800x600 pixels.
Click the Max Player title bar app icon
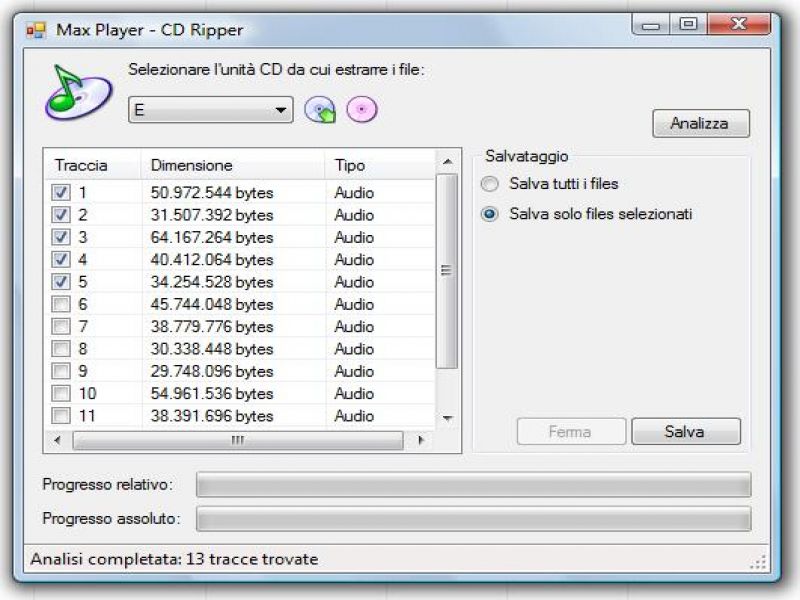coord(36,30)
